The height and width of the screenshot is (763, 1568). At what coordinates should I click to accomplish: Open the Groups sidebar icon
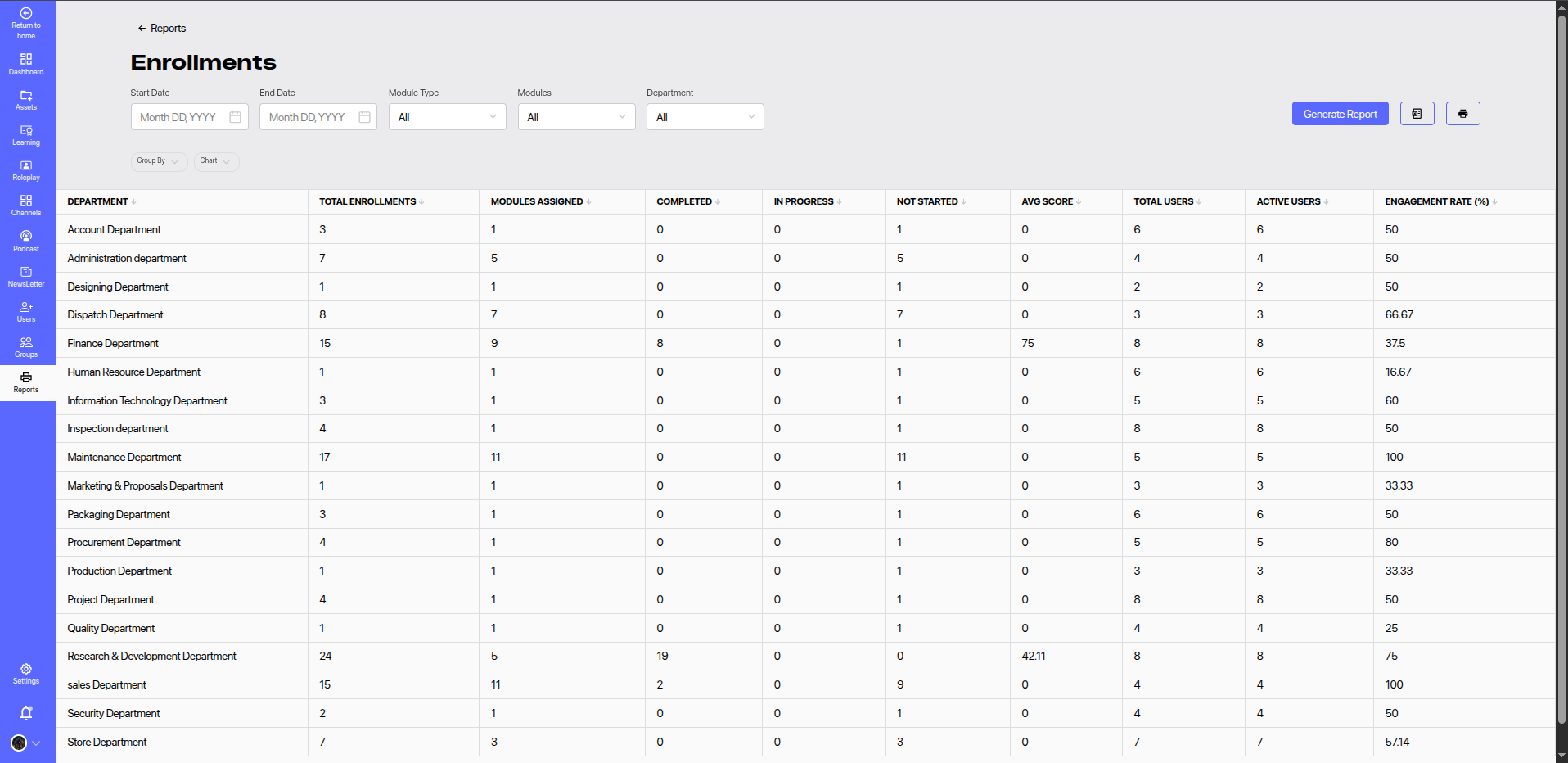pyautogui.click(x=26, y=347)
